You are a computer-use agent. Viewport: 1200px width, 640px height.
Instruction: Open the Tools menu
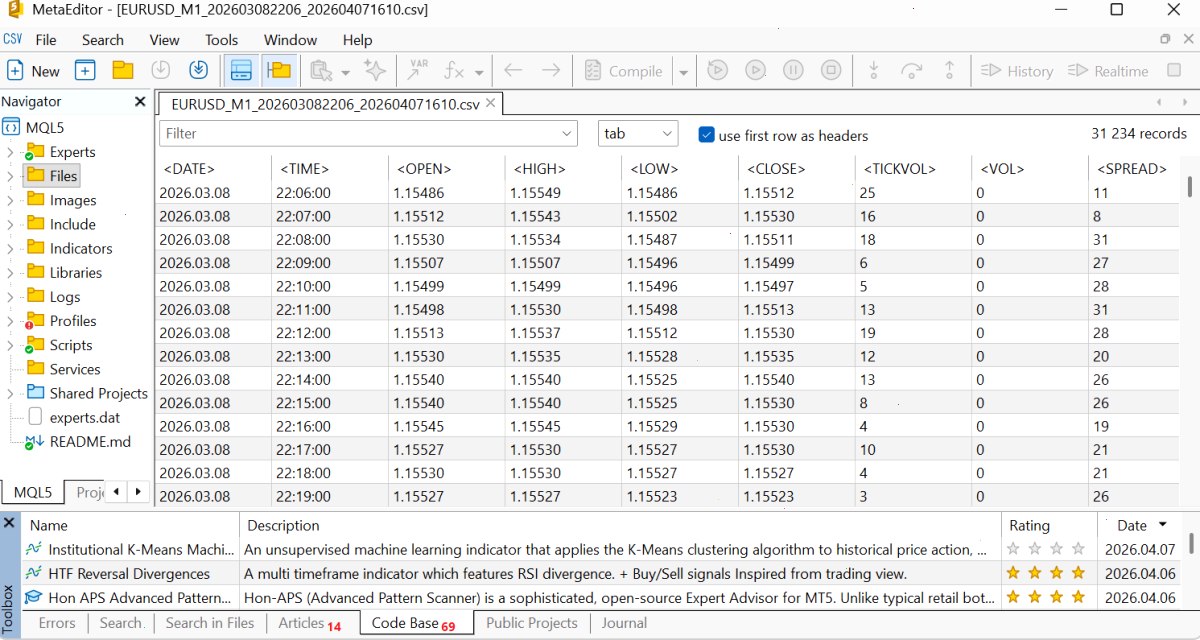tap(222, 40)
